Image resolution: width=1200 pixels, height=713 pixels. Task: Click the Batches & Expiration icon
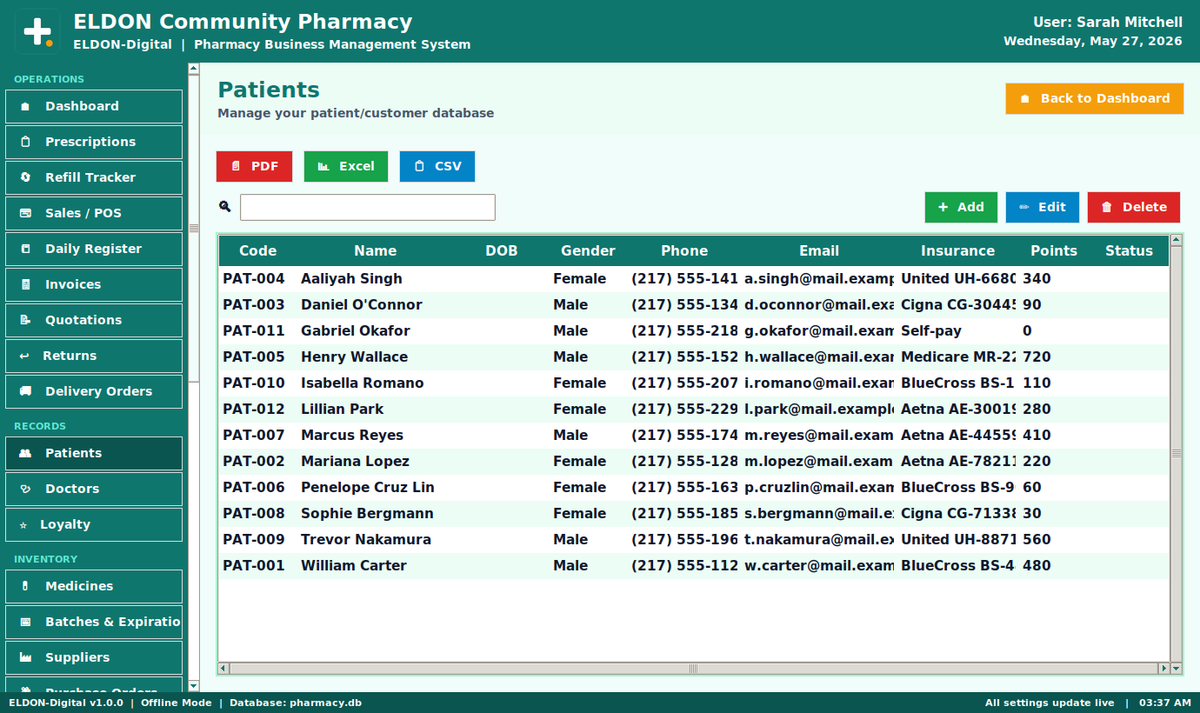tap(25, 622)
